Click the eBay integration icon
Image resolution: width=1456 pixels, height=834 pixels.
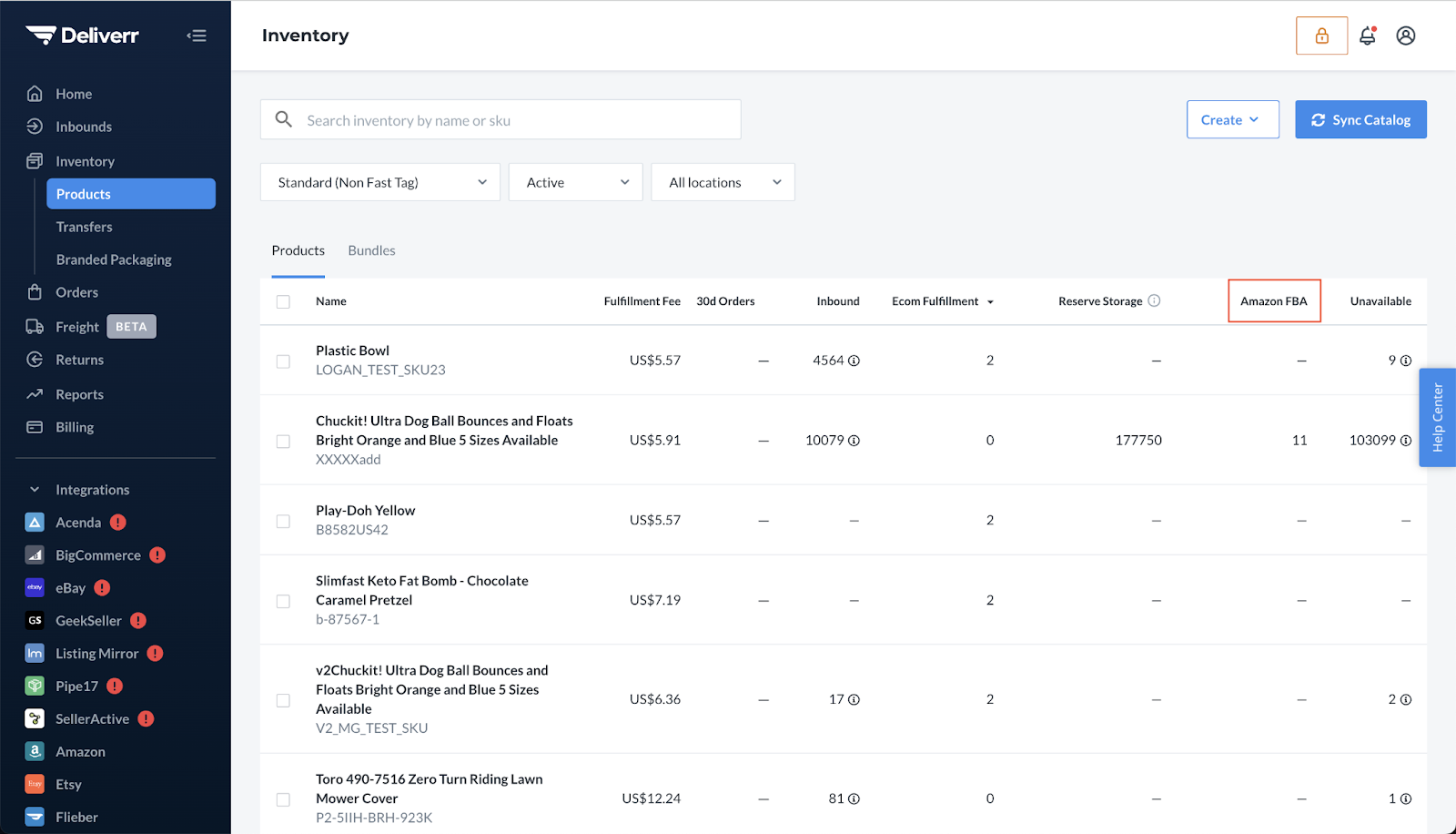point(35,587)
